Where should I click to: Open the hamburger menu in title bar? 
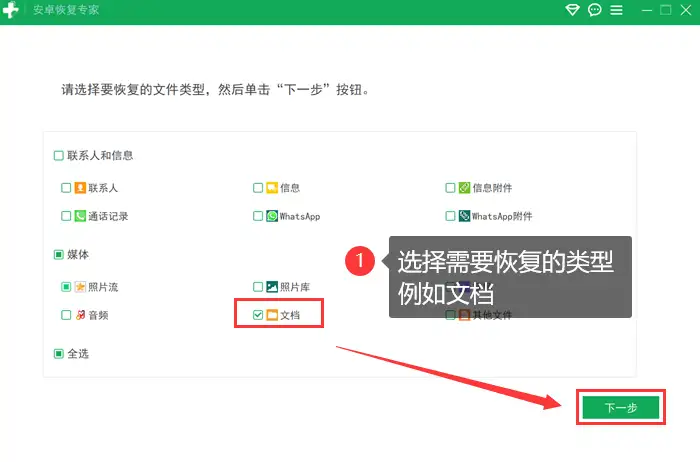pyautogui.click(x=617, y=10)
